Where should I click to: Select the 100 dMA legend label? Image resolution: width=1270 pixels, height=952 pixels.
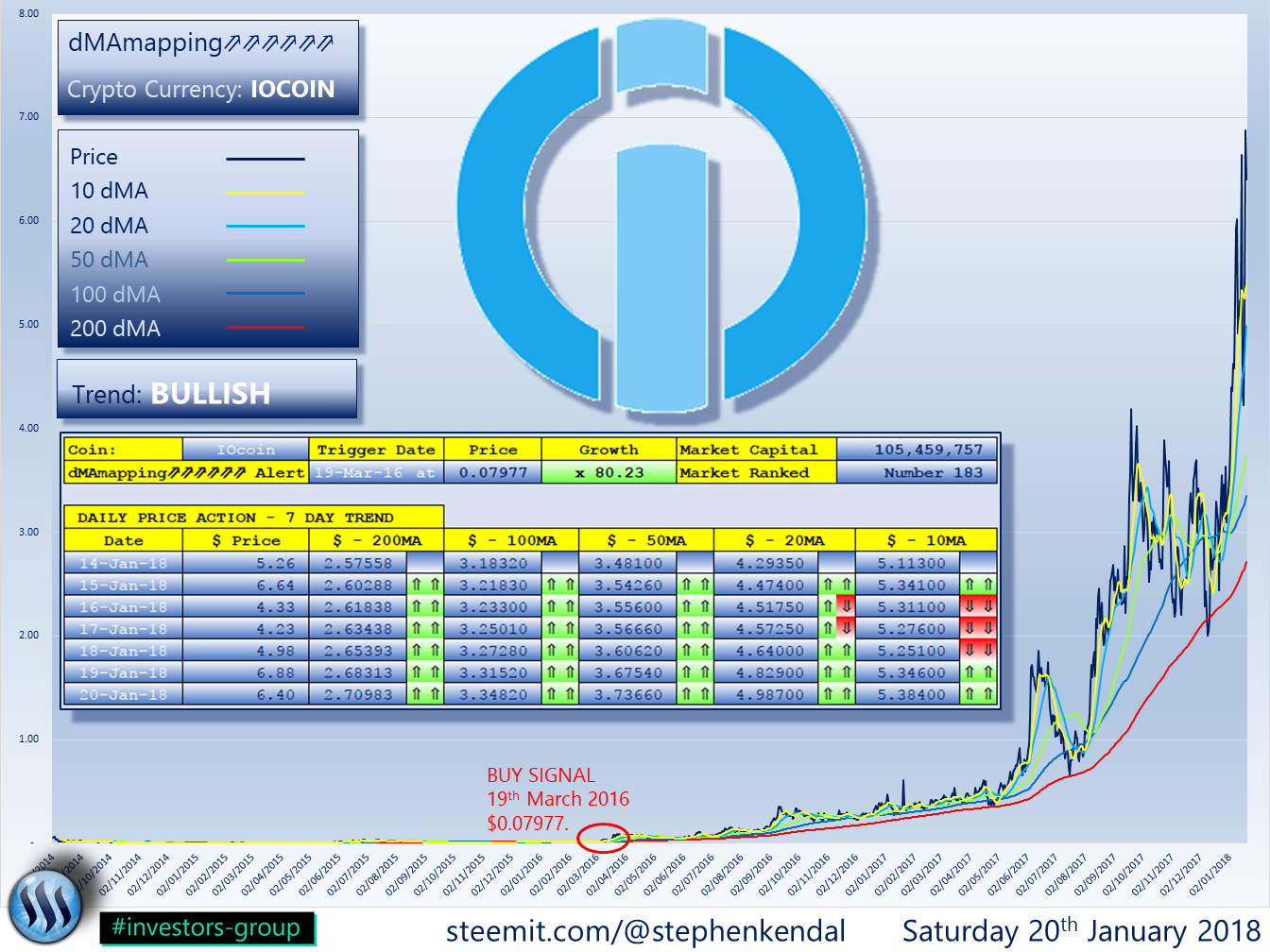[x=115, y=295]
